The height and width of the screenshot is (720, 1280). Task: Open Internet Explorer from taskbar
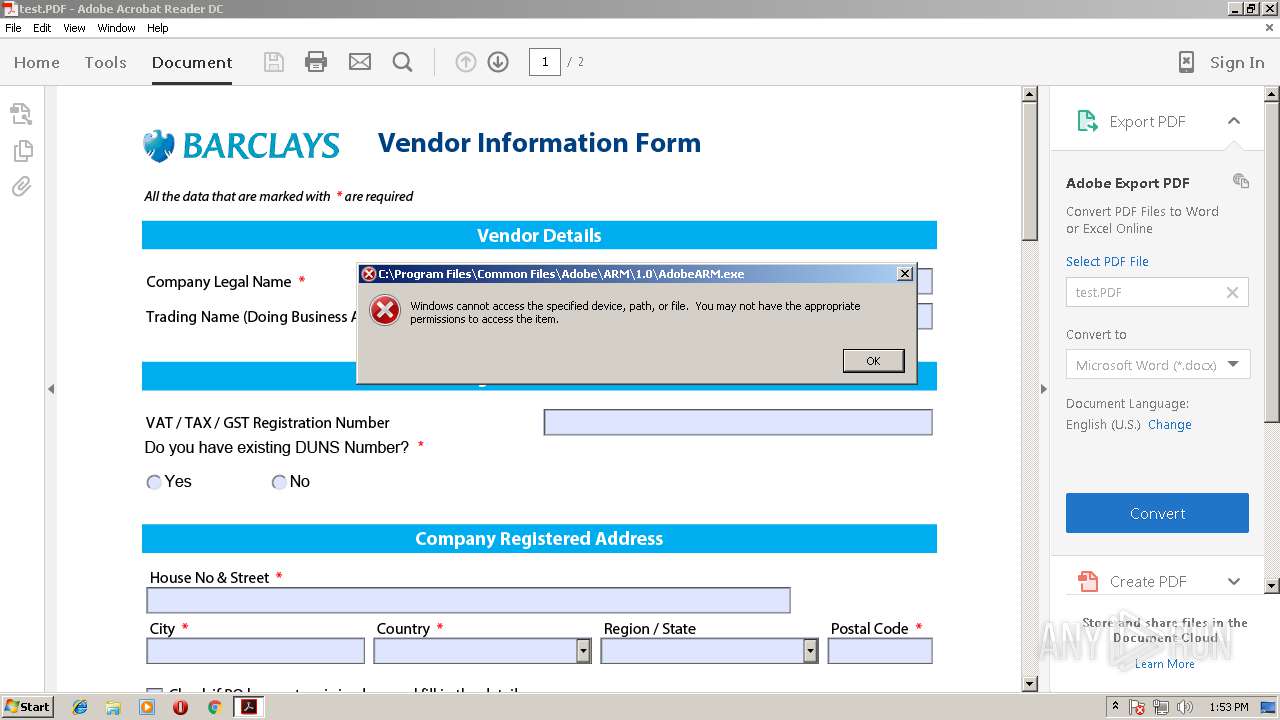click(80, 707)
